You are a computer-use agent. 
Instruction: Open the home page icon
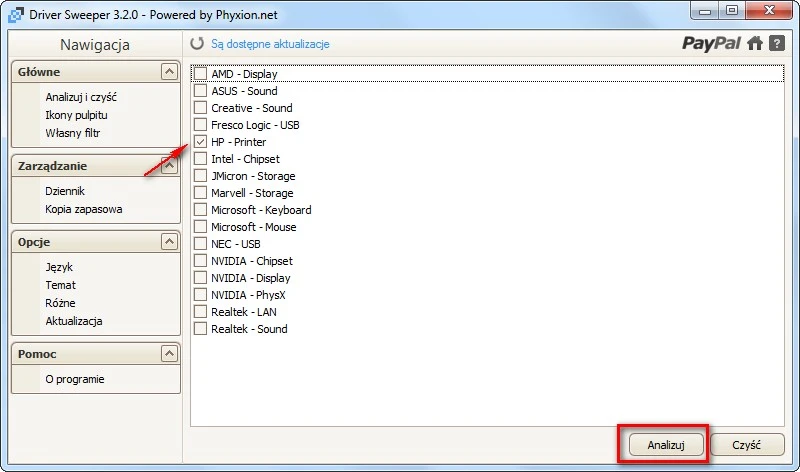(x=755, y=43)
